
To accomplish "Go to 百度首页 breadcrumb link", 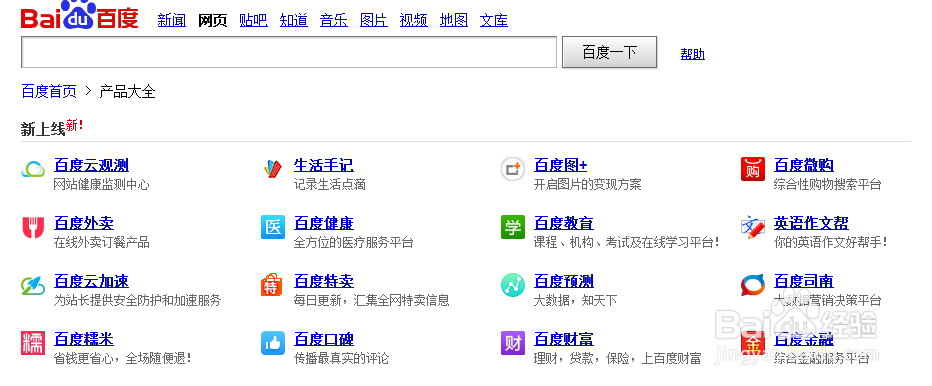I will pos(49,91).
